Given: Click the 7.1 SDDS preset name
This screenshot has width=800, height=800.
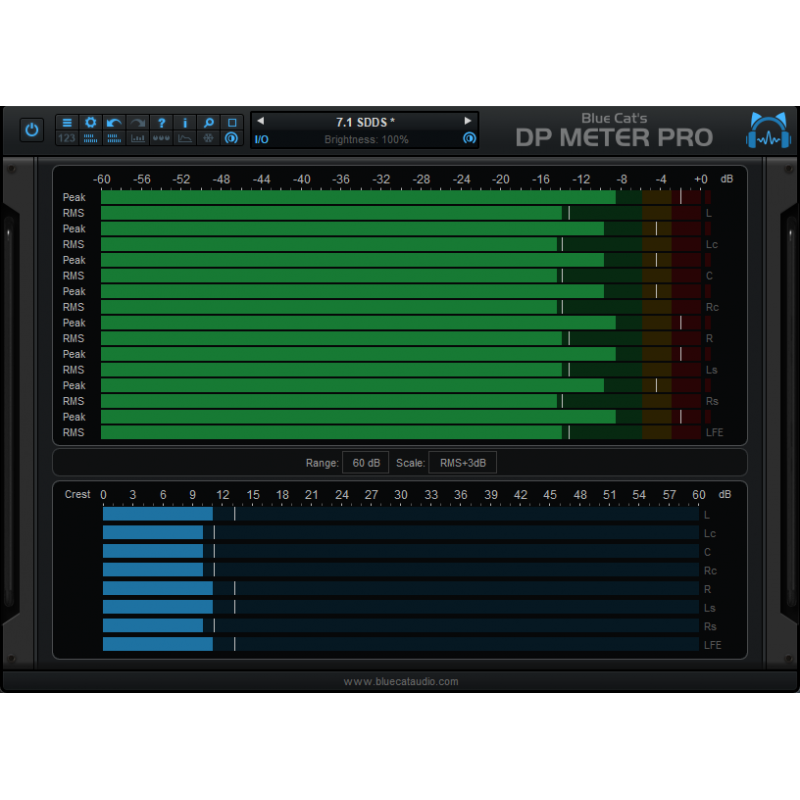Looking at the screenshot, I should click(x=364, y=121).
